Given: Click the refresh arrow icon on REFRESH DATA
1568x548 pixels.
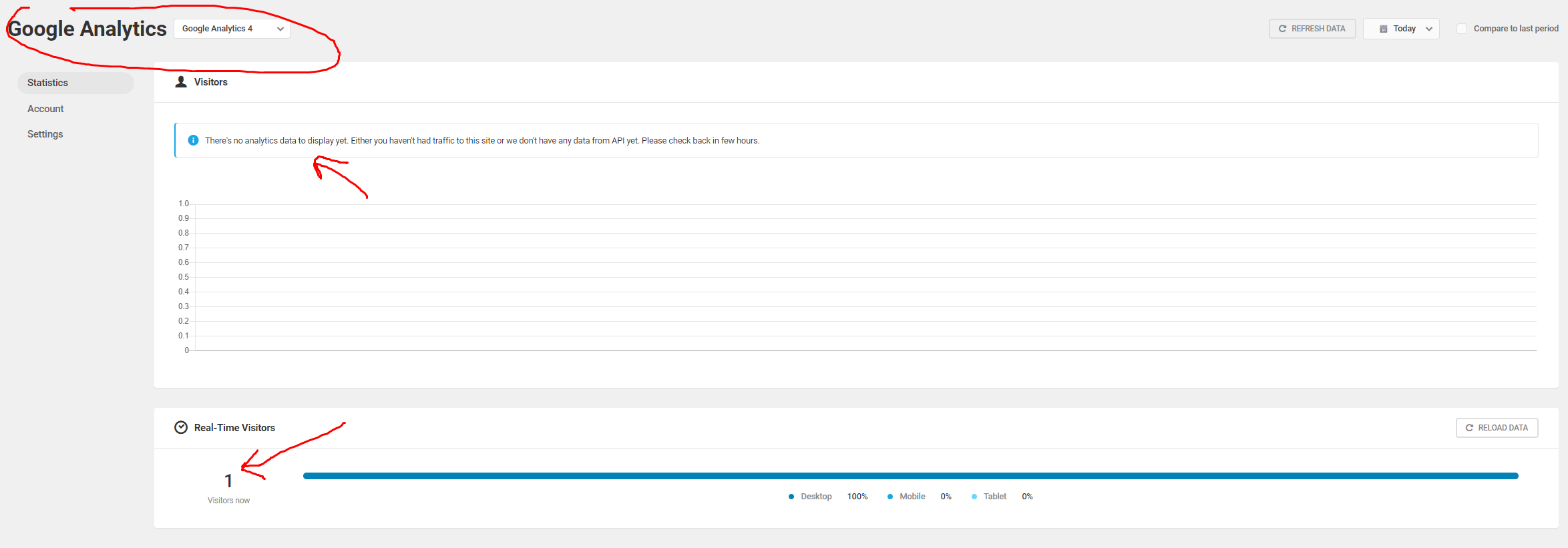Looking at the screenshot, I should (x=1282, y=29).
